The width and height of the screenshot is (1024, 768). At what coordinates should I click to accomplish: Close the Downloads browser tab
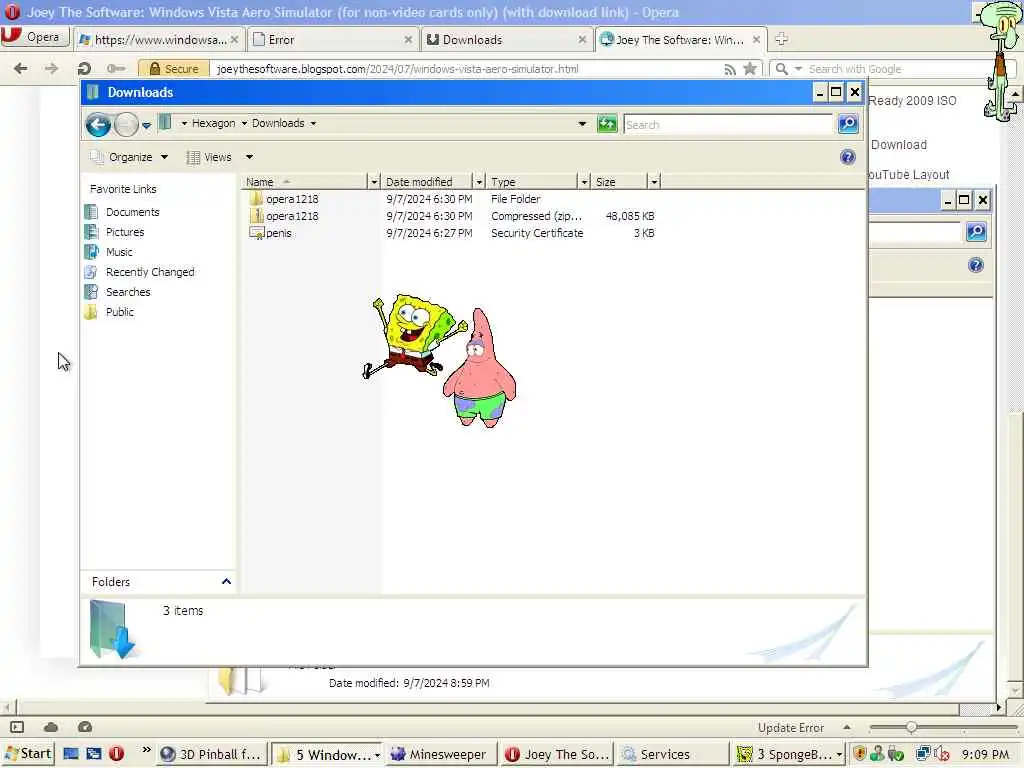click(582, 40)
